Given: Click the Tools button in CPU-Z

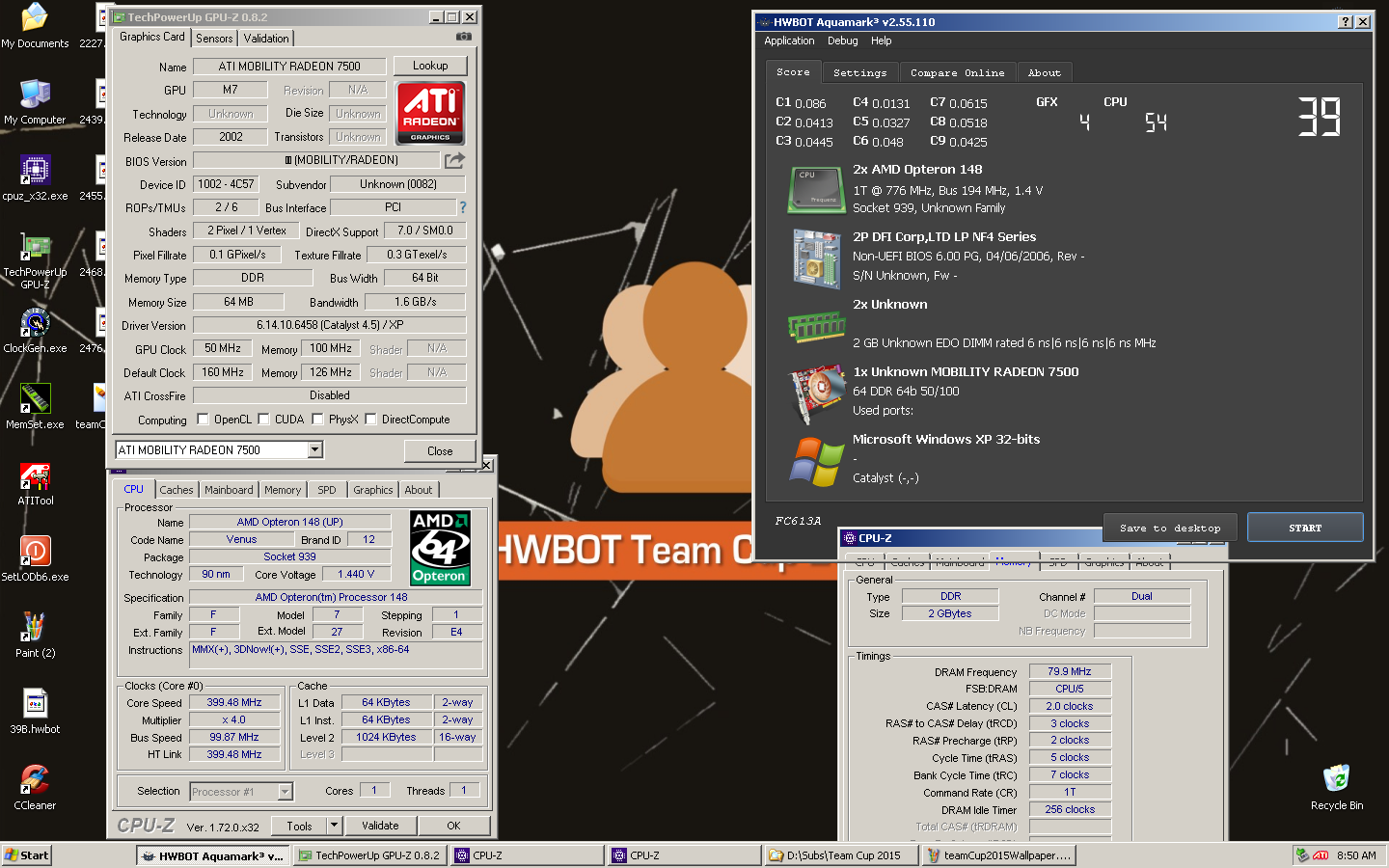Looking at the screenshot, I should [x=299, y=826].
